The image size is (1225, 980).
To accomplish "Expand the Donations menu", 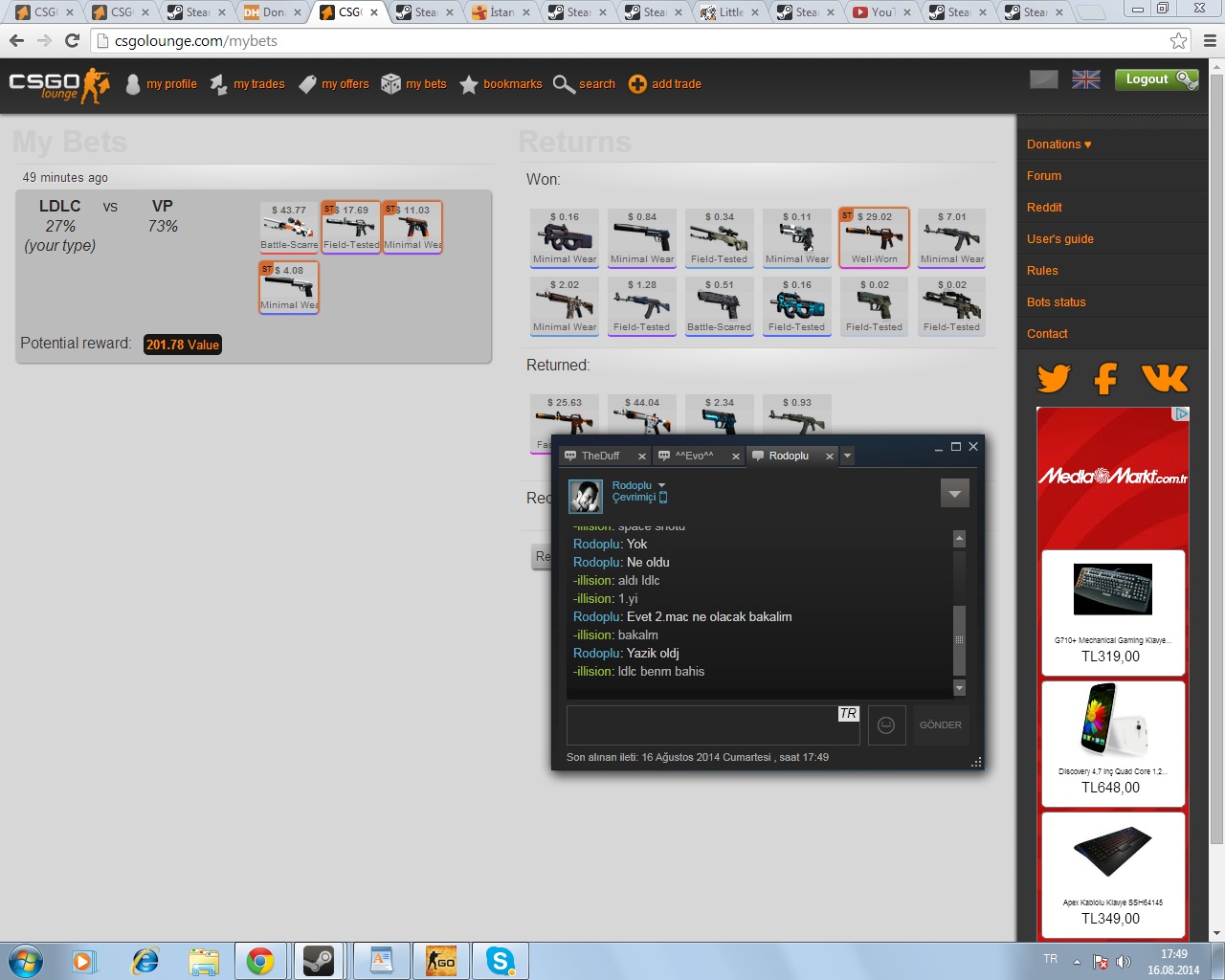I will pos(1058,145).
